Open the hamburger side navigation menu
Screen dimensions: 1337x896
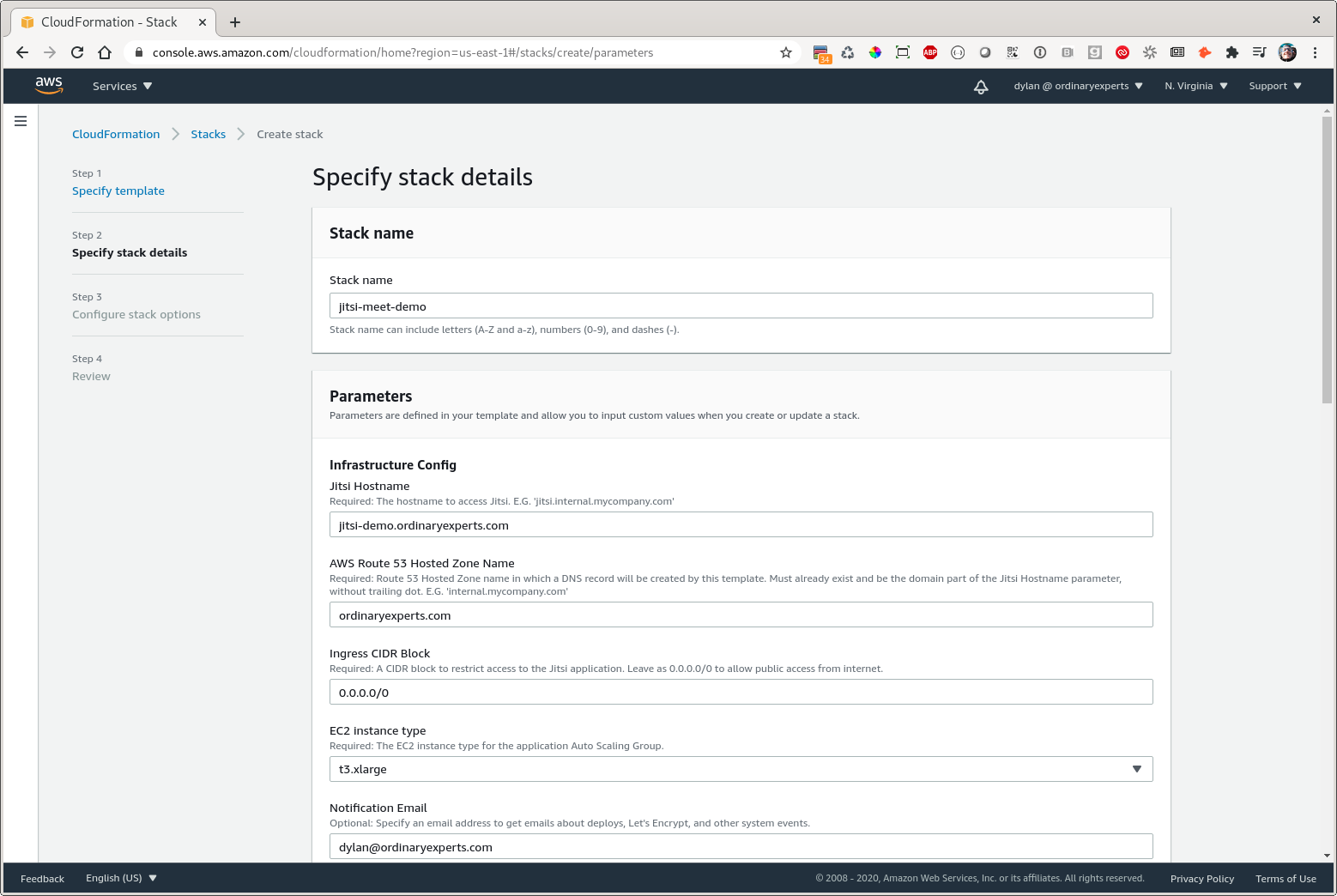point(21,121)
